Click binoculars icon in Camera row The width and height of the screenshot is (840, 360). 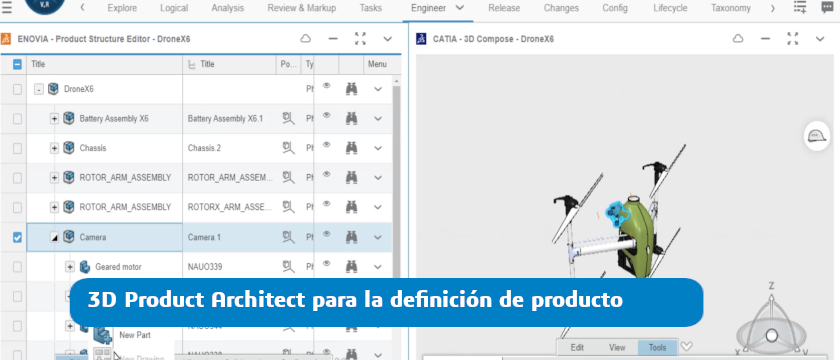[x=351, y=237]
